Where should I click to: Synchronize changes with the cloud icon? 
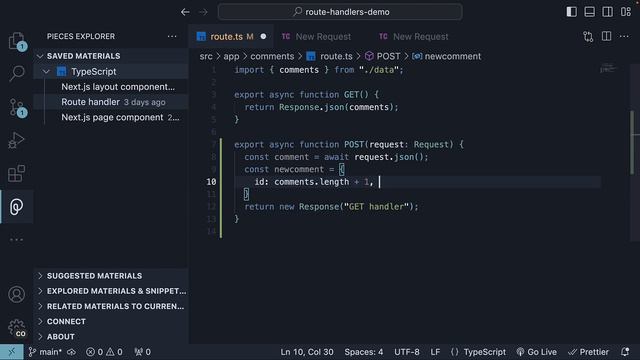(71, 352)
